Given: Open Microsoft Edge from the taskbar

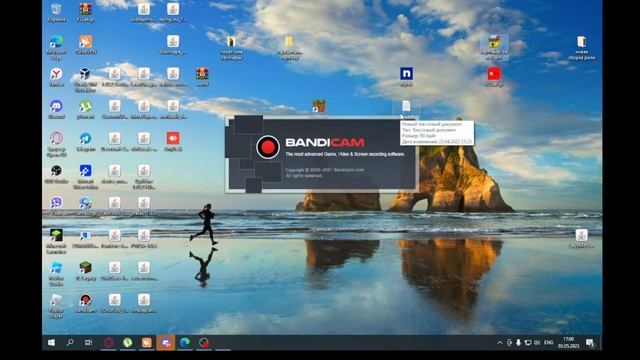Looking at the screenshot, I should tap(184, 342).
